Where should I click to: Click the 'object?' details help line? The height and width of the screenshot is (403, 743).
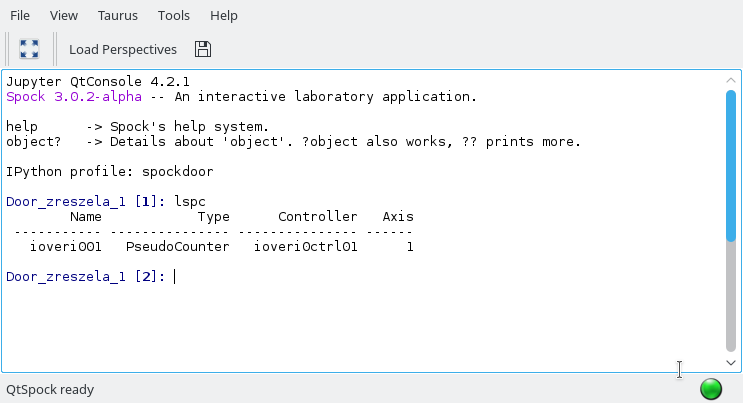pos(293,142)
